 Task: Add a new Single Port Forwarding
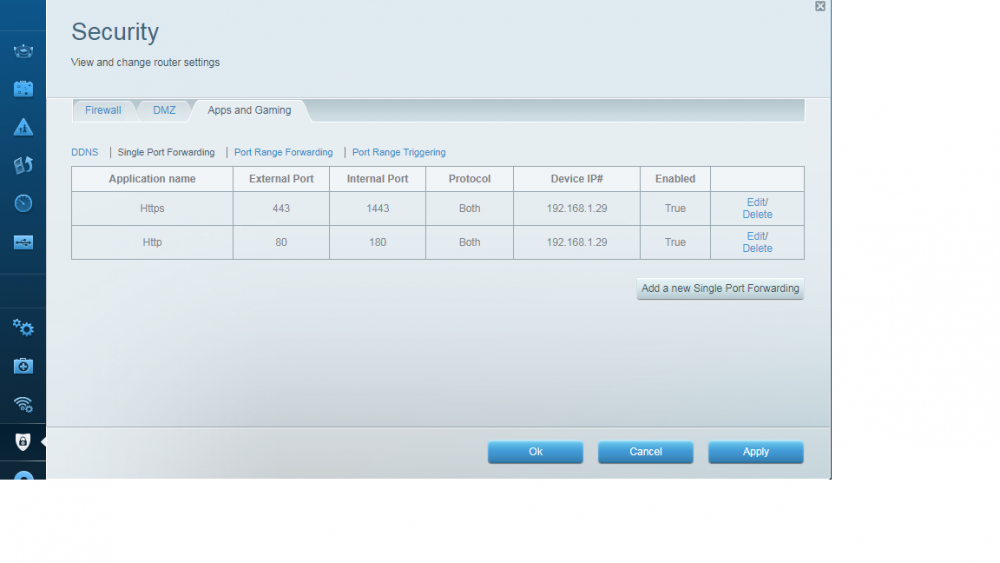(x=720, y=288)
